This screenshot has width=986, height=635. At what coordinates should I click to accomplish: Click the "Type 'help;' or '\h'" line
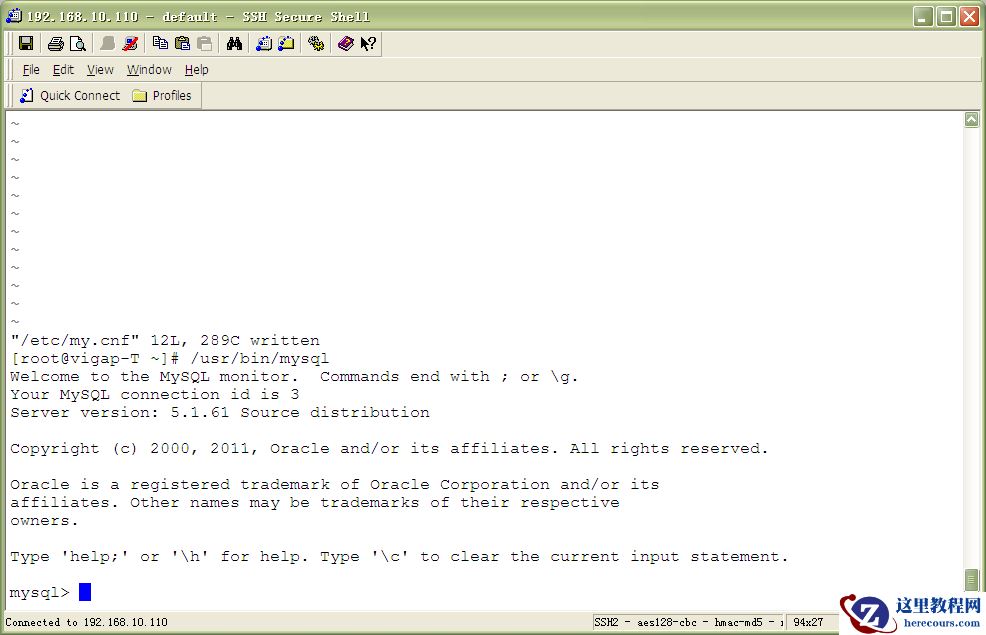399,557
